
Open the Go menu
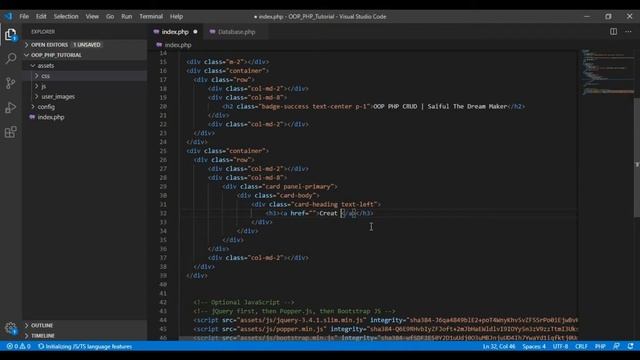pyautogui.click(x=110, y=16)
